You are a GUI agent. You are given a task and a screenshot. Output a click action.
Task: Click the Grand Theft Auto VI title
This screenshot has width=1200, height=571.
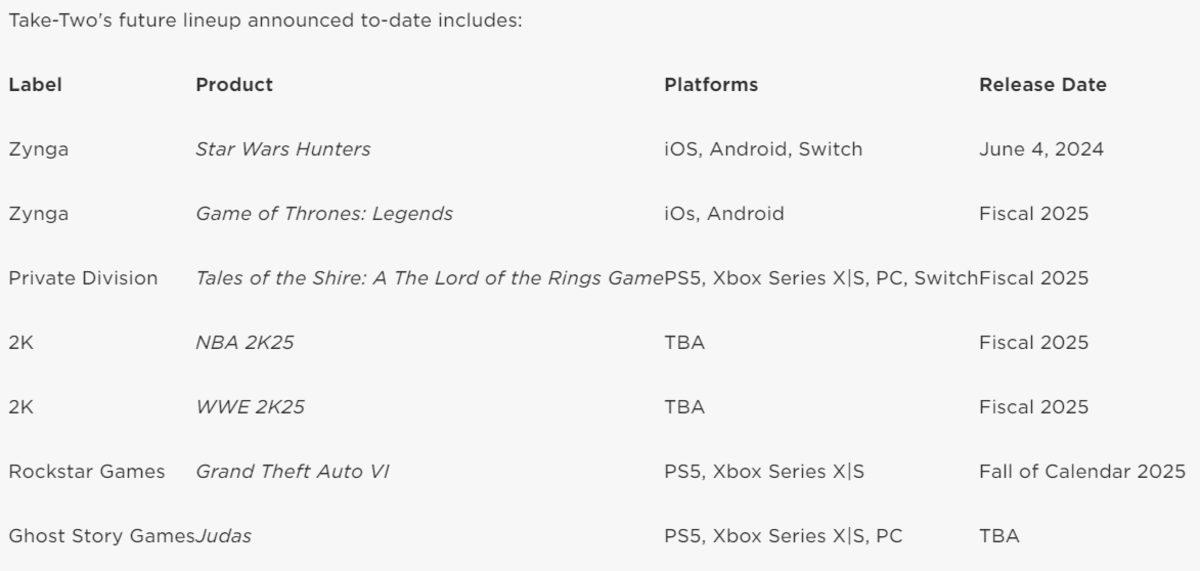coord(292,471)
